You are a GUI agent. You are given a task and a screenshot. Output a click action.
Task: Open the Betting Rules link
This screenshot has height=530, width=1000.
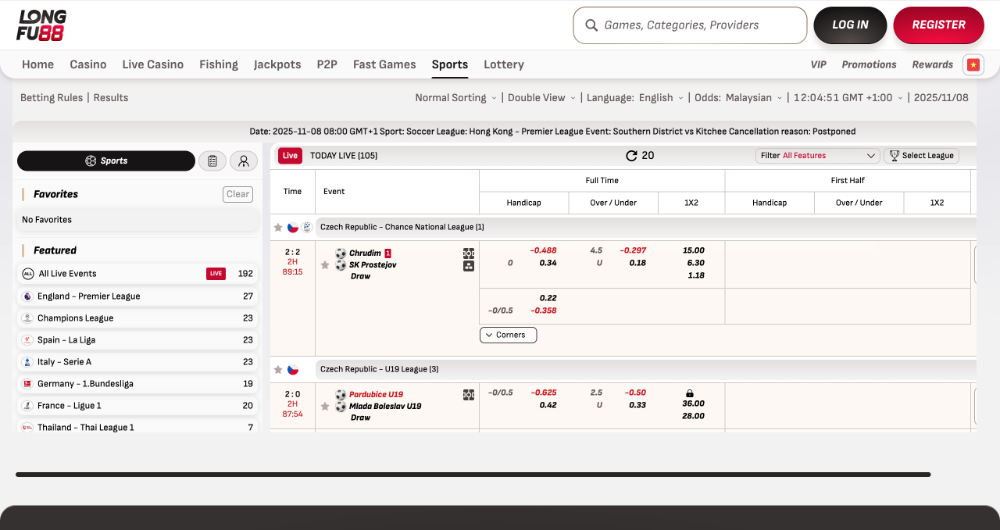[52, 98]
